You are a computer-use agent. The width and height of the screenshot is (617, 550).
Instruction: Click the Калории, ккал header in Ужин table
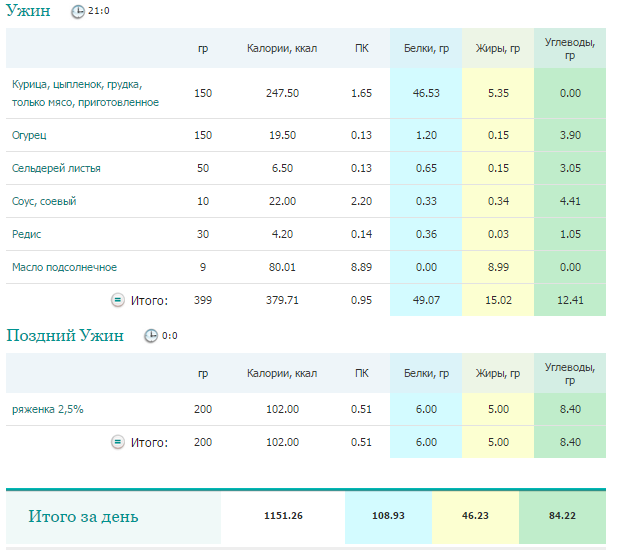pos(282,48)
